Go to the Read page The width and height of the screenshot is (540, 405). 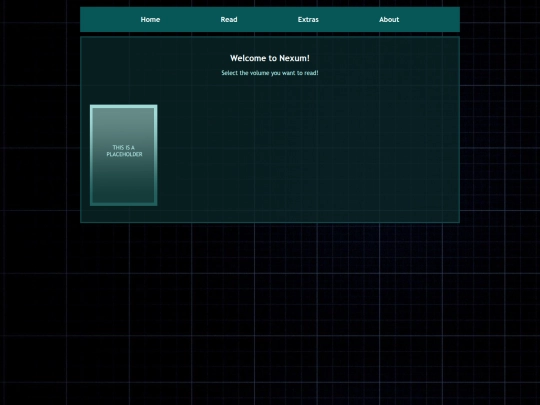pos(229,20)
